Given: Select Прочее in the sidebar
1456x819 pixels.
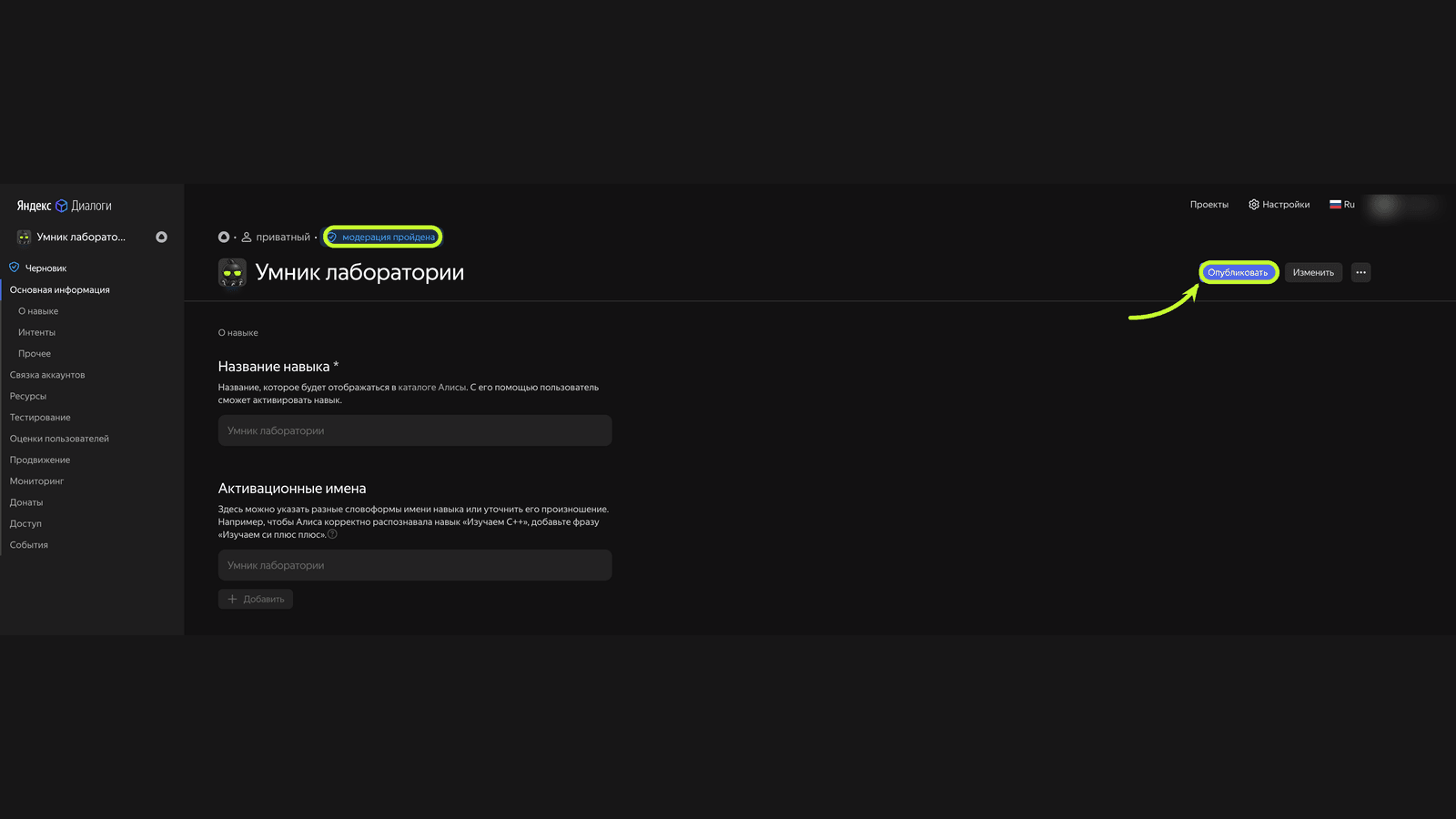Looking at the screenshot, I should coord(35,353).
